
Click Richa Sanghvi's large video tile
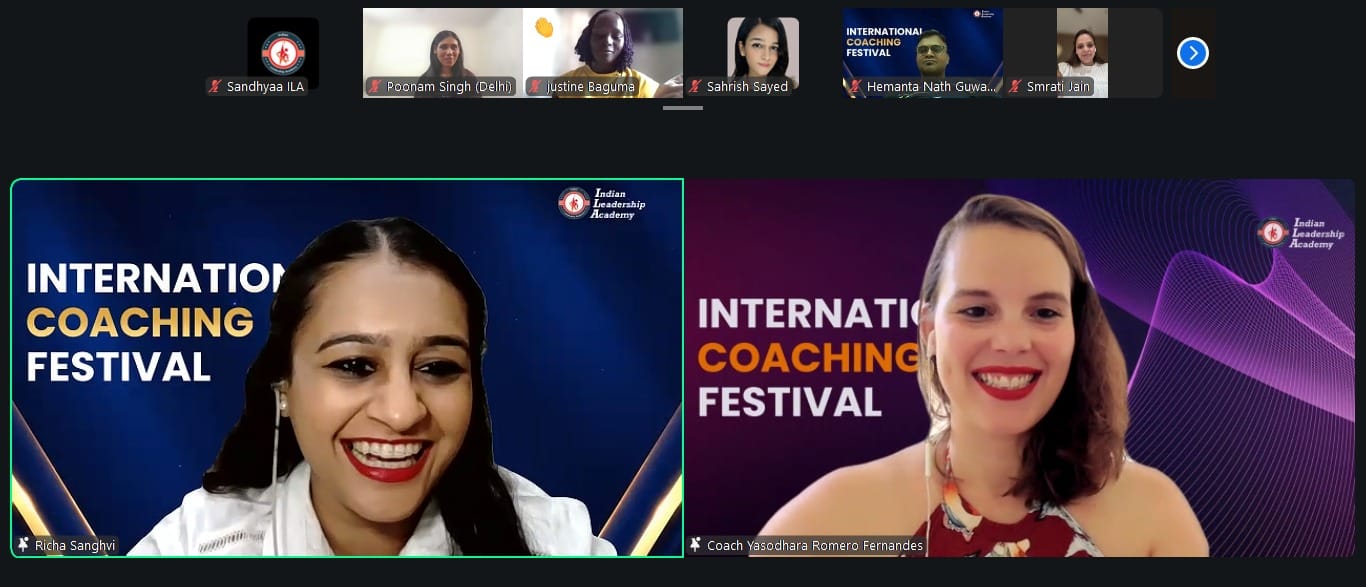pos(347,368)
